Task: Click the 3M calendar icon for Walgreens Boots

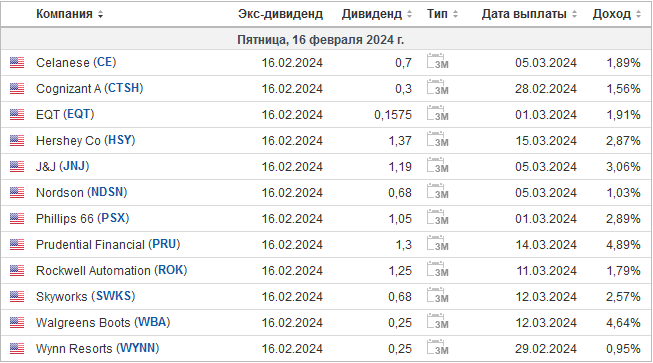Action: [438, 322]
